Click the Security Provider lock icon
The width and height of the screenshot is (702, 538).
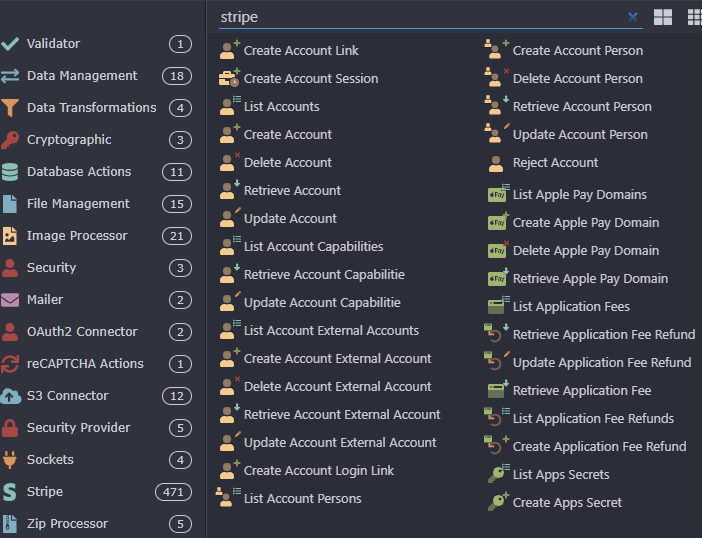coord(10,428)
